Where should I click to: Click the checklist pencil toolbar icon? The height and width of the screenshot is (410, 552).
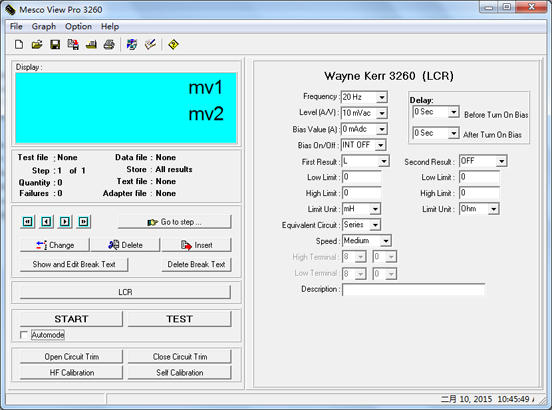point(150,45)
